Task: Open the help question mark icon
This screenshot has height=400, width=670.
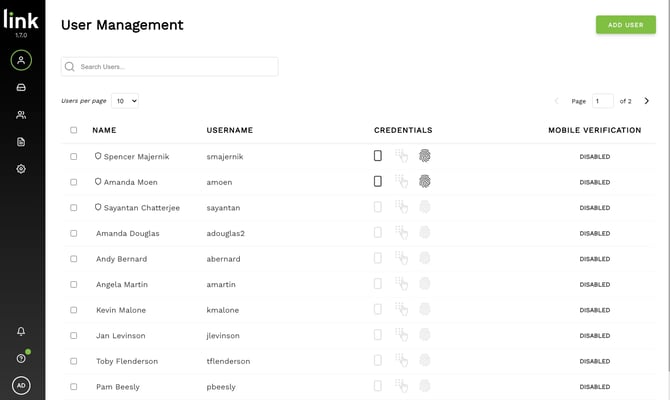Action: [x=21, y=358]
